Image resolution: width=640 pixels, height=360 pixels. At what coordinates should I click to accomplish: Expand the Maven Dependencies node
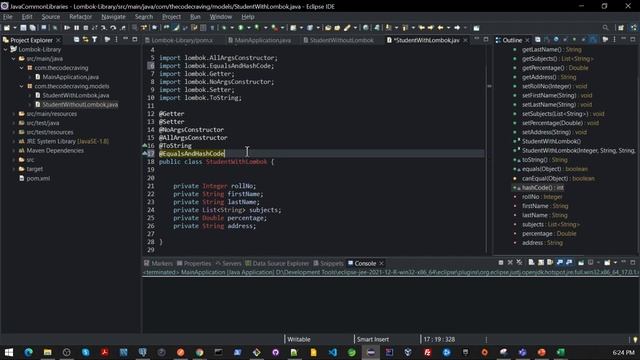tap(14, 151)
